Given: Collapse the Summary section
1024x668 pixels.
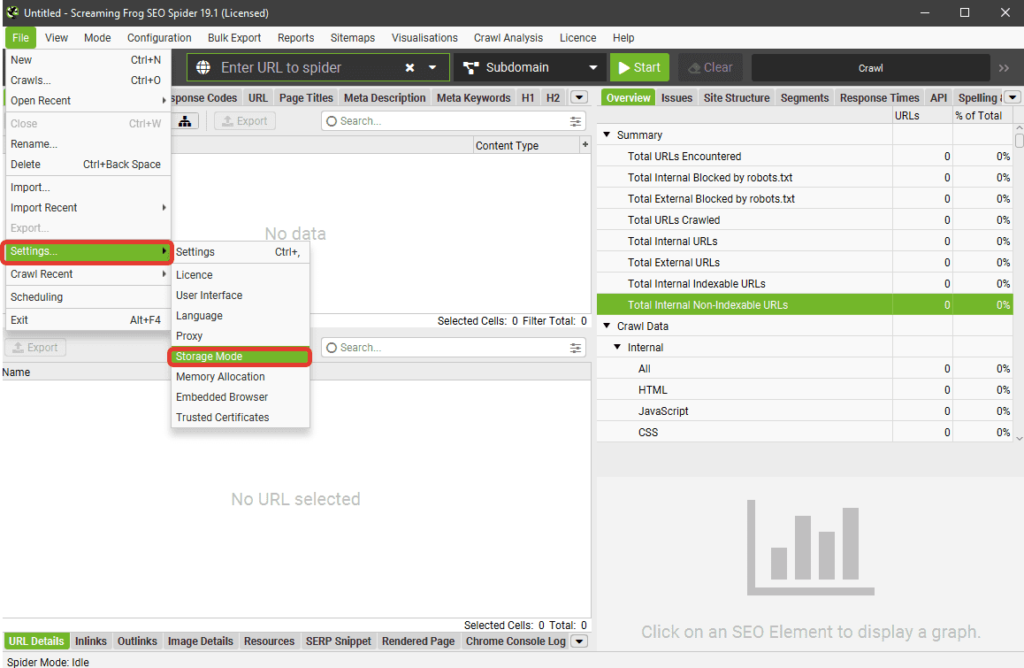Looking at the screenshot, I should pyautogui.click(x=607, y=135).
